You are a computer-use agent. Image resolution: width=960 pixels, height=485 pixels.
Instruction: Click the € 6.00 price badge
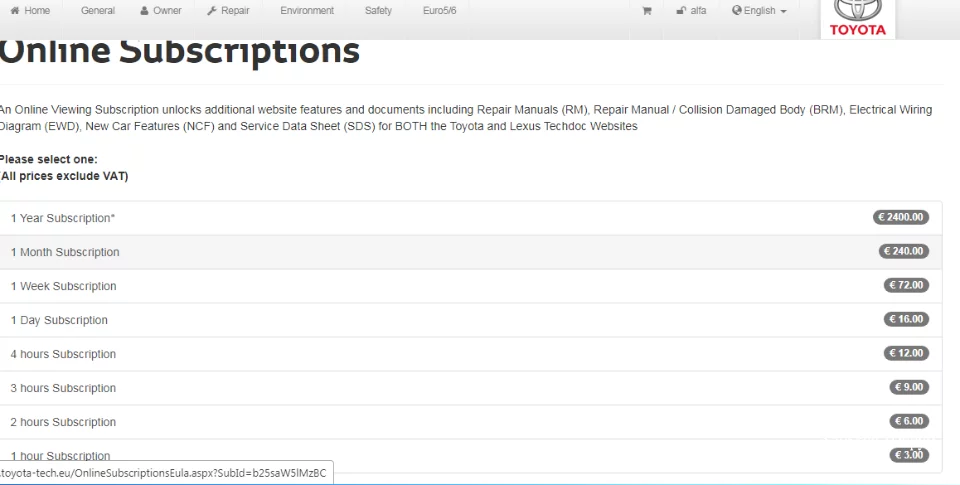point(909,421)
